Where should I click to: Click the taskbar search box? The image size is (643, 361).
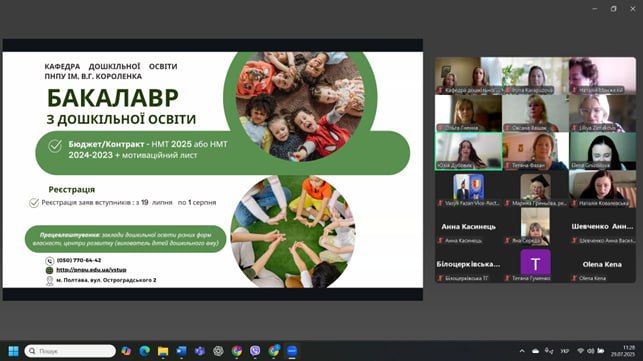70,351
